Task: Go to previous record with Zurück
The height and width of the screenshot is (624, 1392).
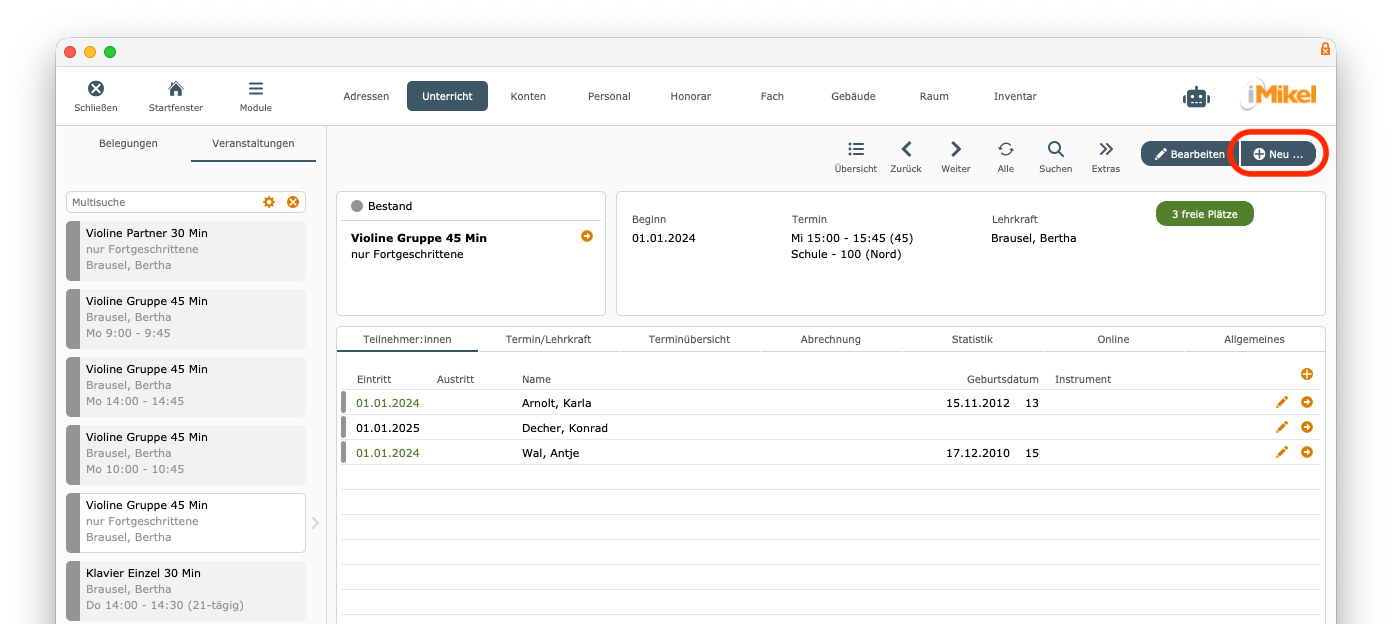Action: (906, 150)
